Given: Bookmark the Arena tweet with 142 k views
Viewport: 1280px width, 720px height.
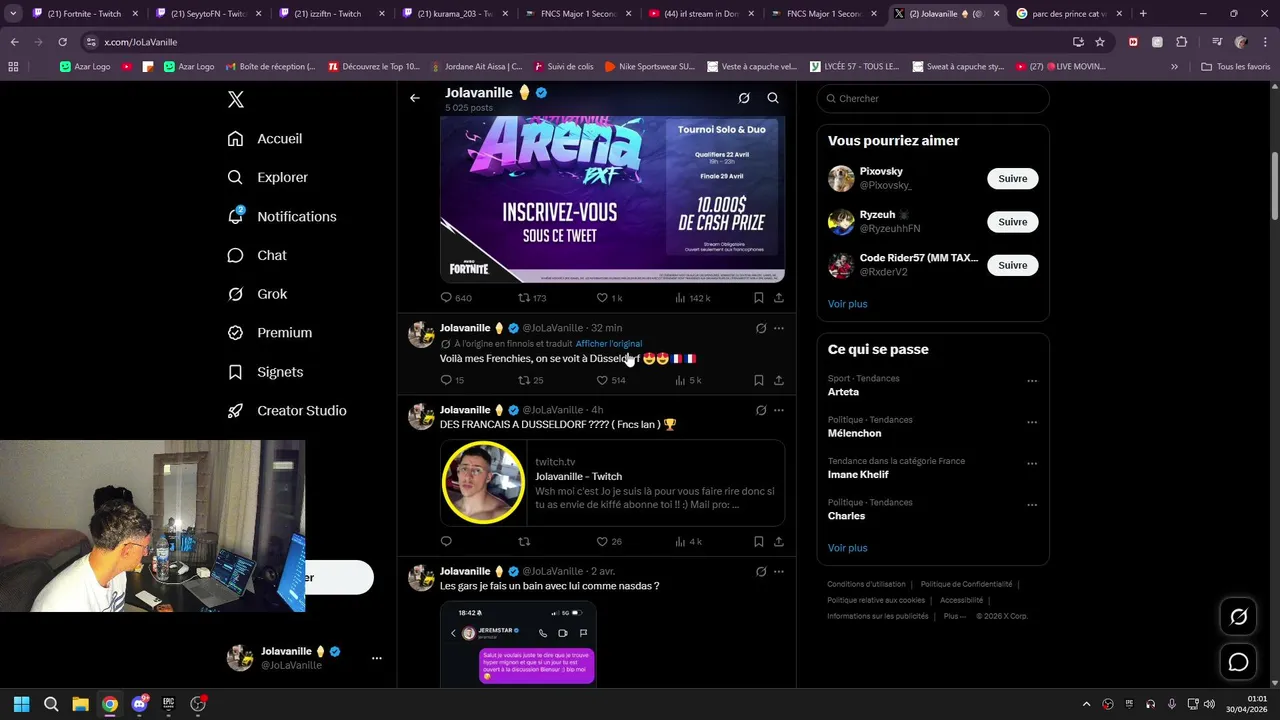Looking at the screenshot, I should [x=758, y=298].
